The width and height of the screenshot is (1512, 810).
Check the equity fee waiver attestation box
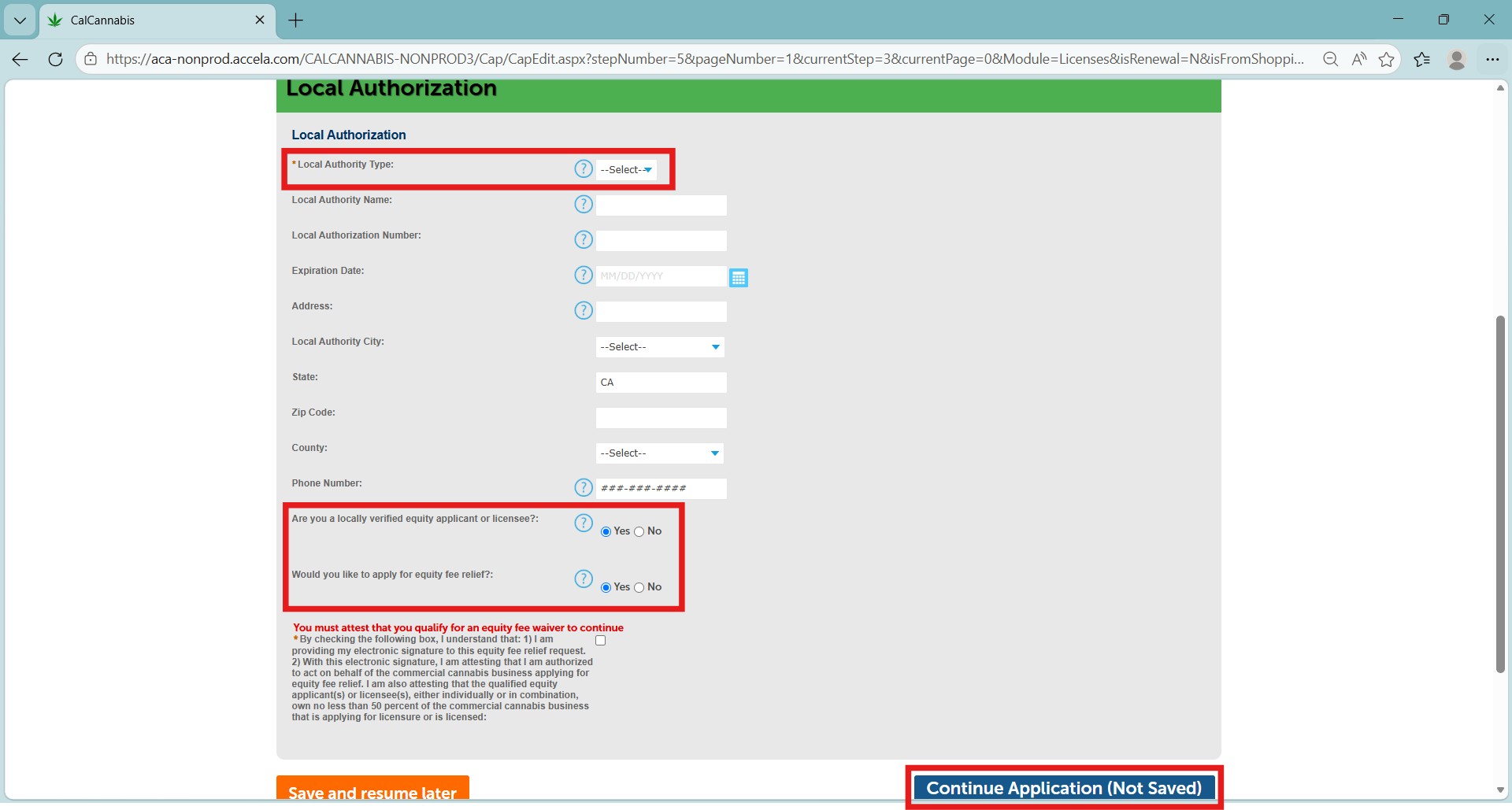click(600, 641)
